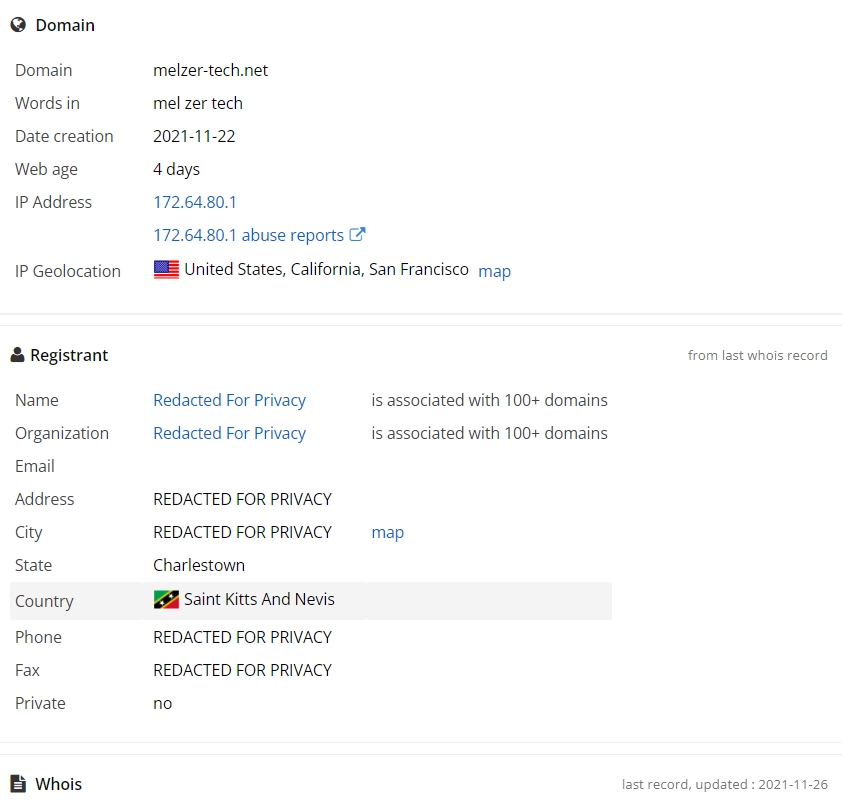Click the United States flag icon
Screen dimensions: 842x800
pos(166,270)
